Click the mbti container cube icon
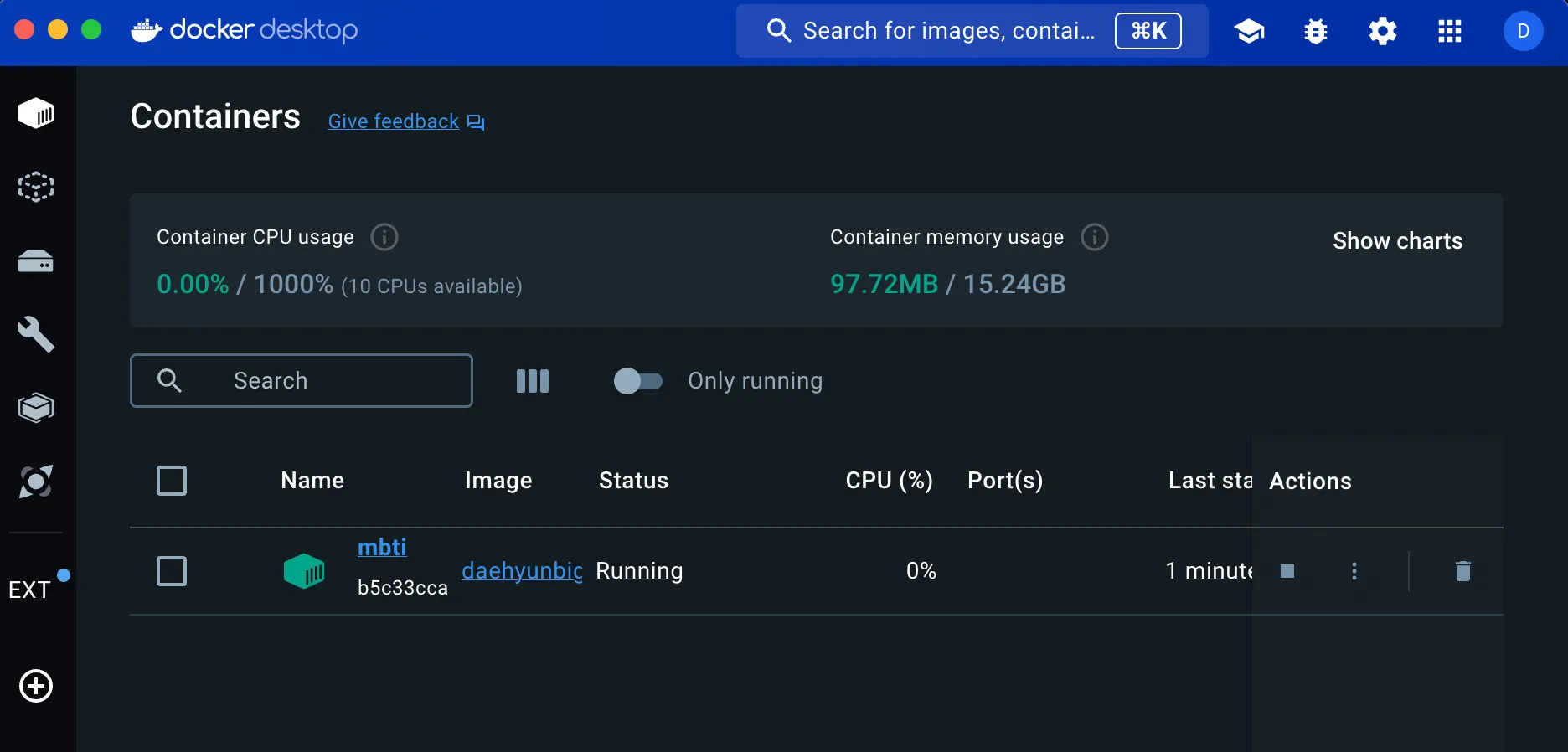1568x752 pixels. (x=304, y=571)
